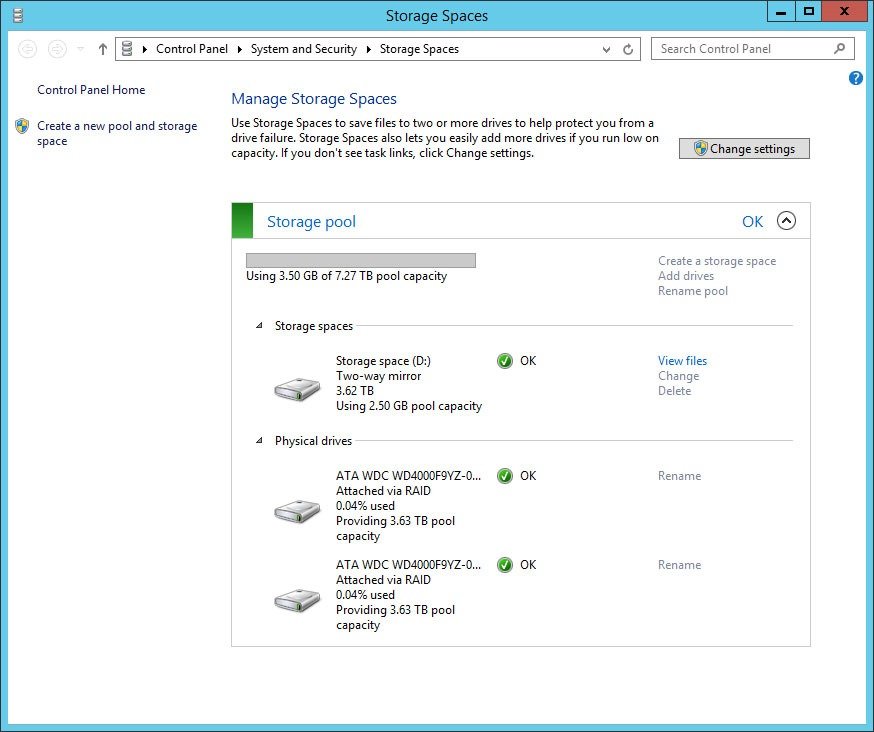This screenshot has height=732, width=874.
Task: Minimize the Storage Spaces window
Action: click(x=781, y=12)
